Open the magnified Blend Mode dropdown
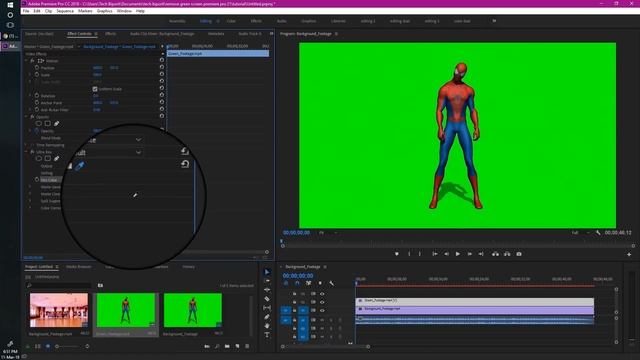Viewport: 640px width, 360px height. 138,140
